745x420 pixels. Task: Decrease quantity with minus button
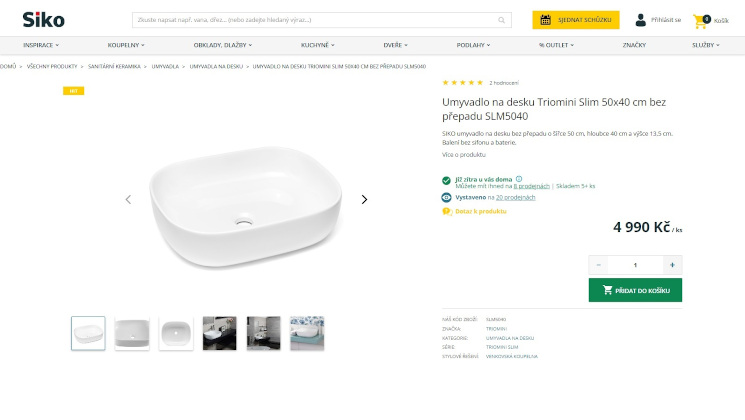(x=599, y=265)
